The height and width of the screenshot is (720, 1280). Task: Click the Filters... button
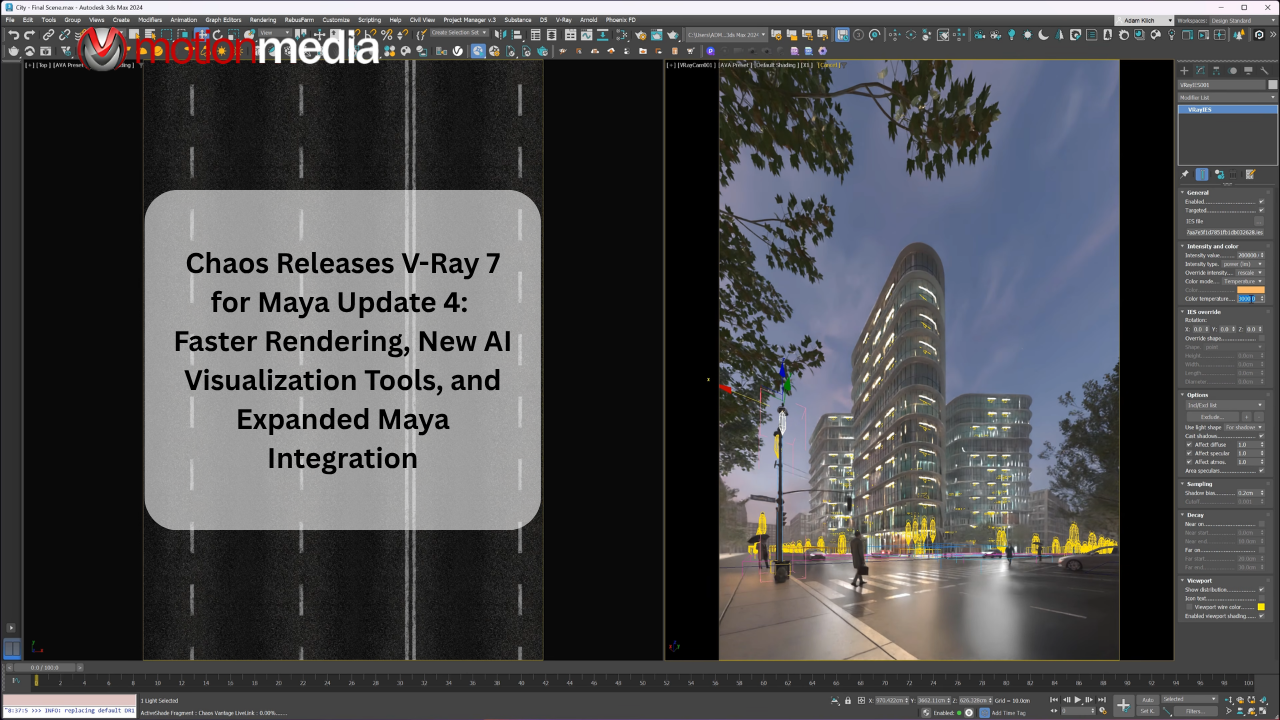tap(1196, 711)
